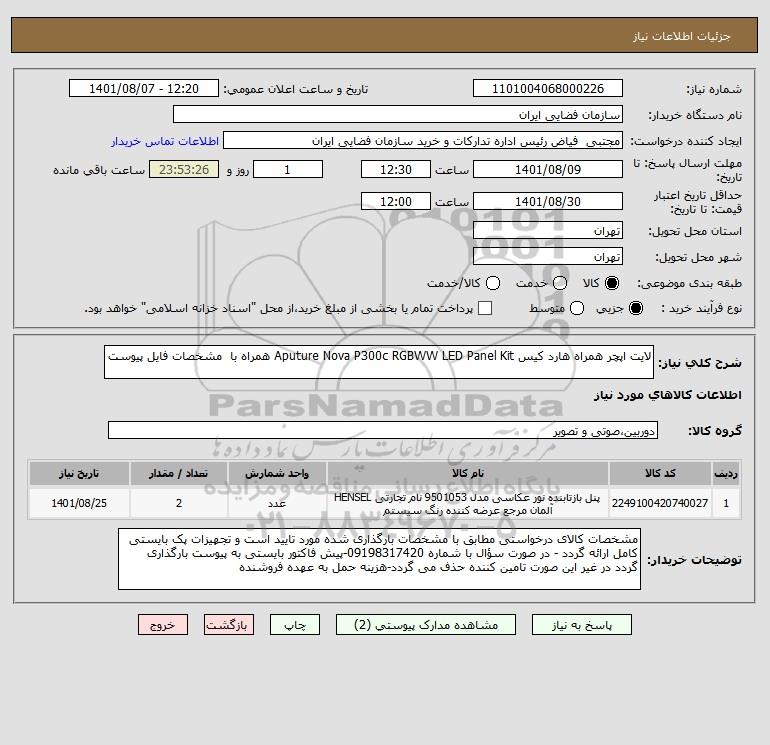This screenshot has width=770, height=745.
Task: Click the کد کالا column header
Action: [x=660, y=473]
